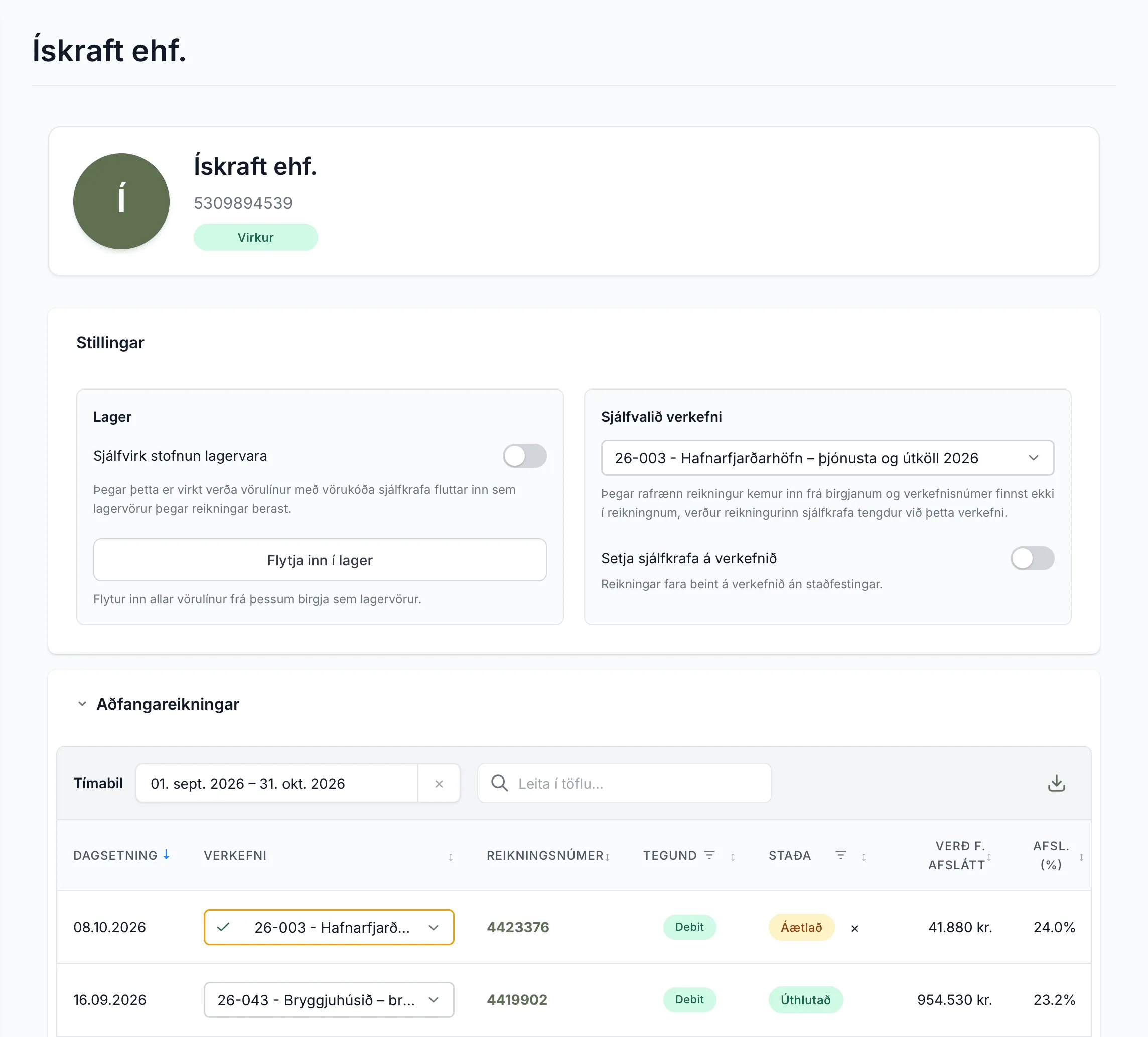Screen dimensions: 1148x1037
Task: Click the search magnifier icon
Action: click(499, 783)
